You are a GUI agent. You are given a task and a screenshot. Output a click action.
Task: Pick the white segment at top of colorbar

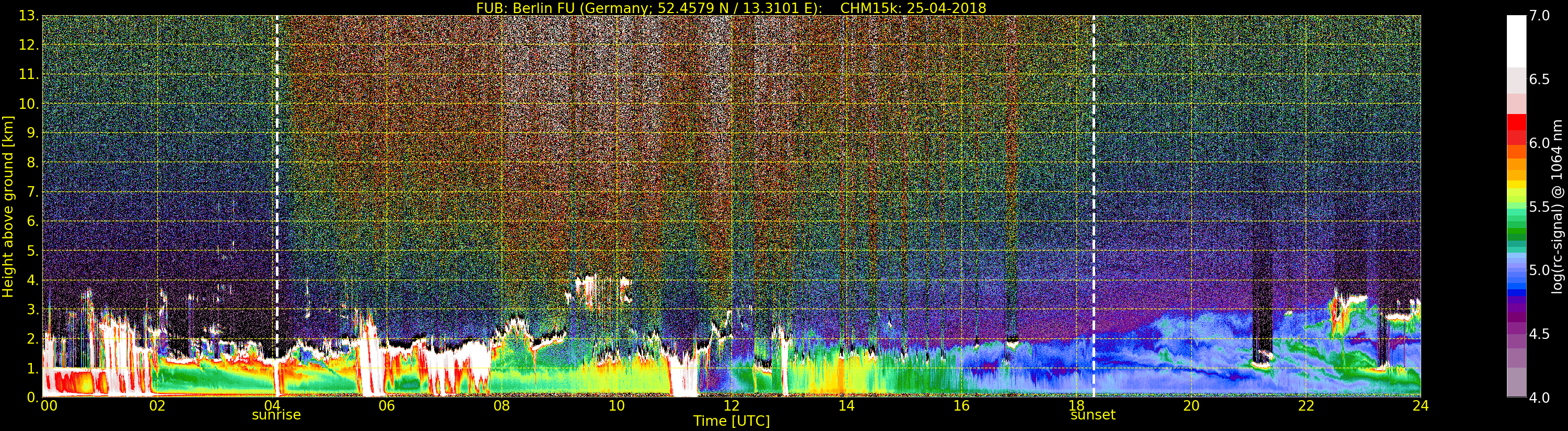pyautogui.click(x=1516, y=41)
